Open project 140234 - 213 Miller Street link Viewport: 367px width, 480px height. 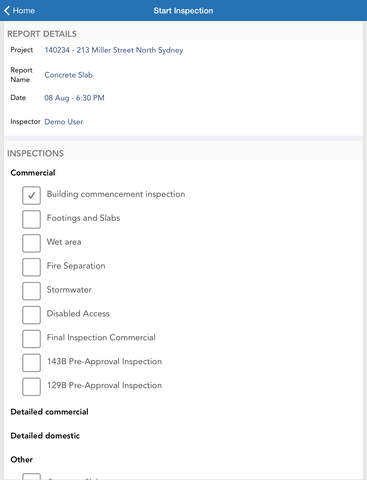click(114, 50)
